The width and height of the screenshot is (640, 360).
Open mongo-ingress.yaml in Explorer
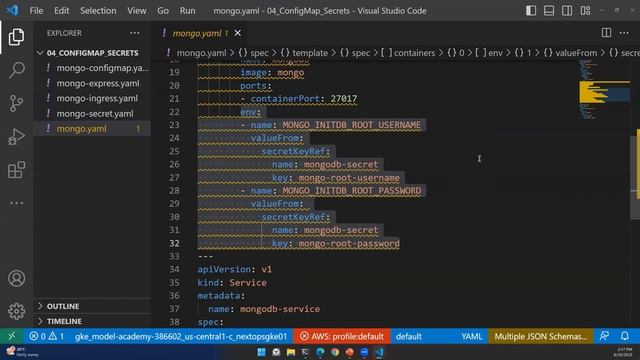tap(92, 98)
